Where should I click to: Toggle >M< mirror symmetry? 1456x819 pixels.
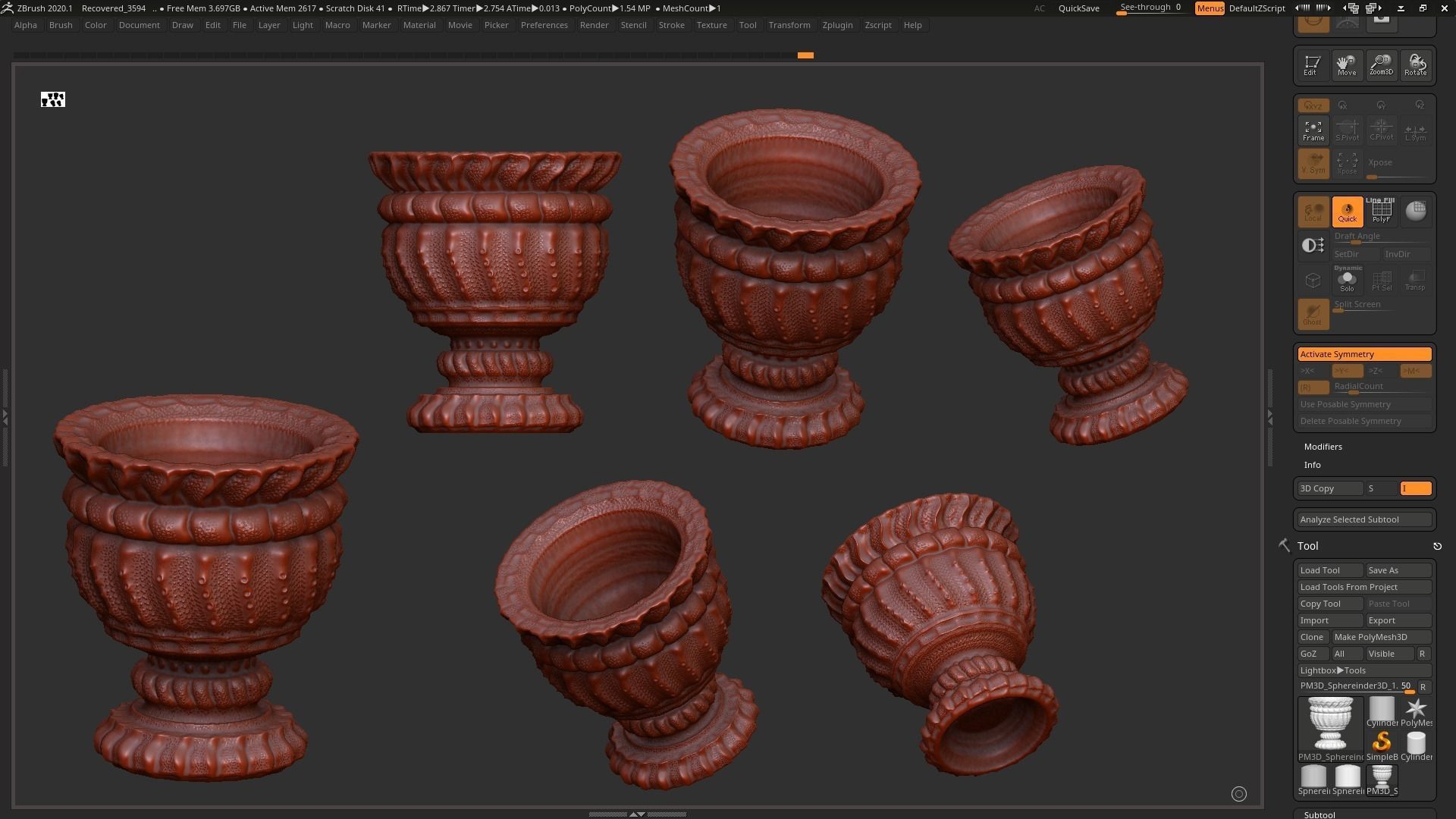pyautogui.click(x=1415, y=371)
